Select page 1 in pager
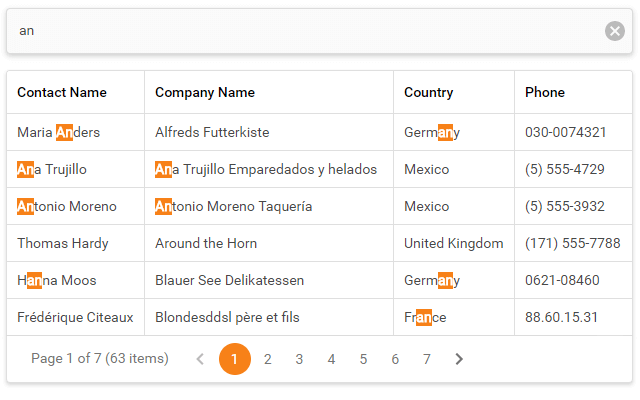 point(235,359)
